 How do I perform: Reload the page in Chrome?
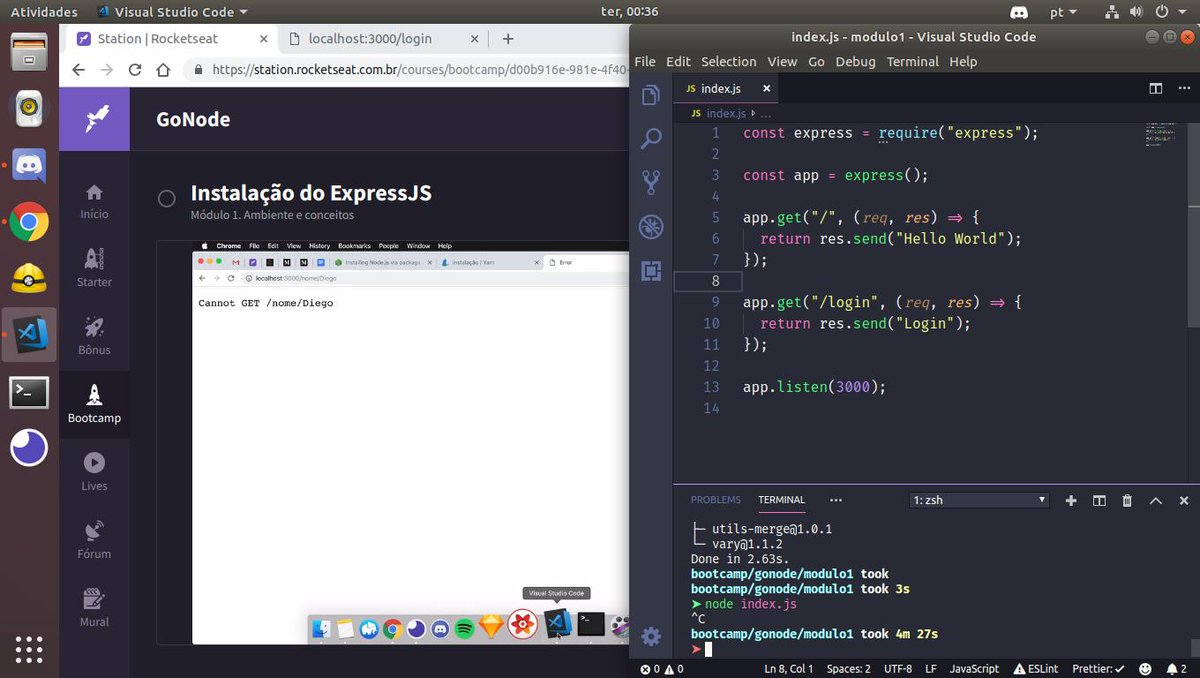[135, 70]
